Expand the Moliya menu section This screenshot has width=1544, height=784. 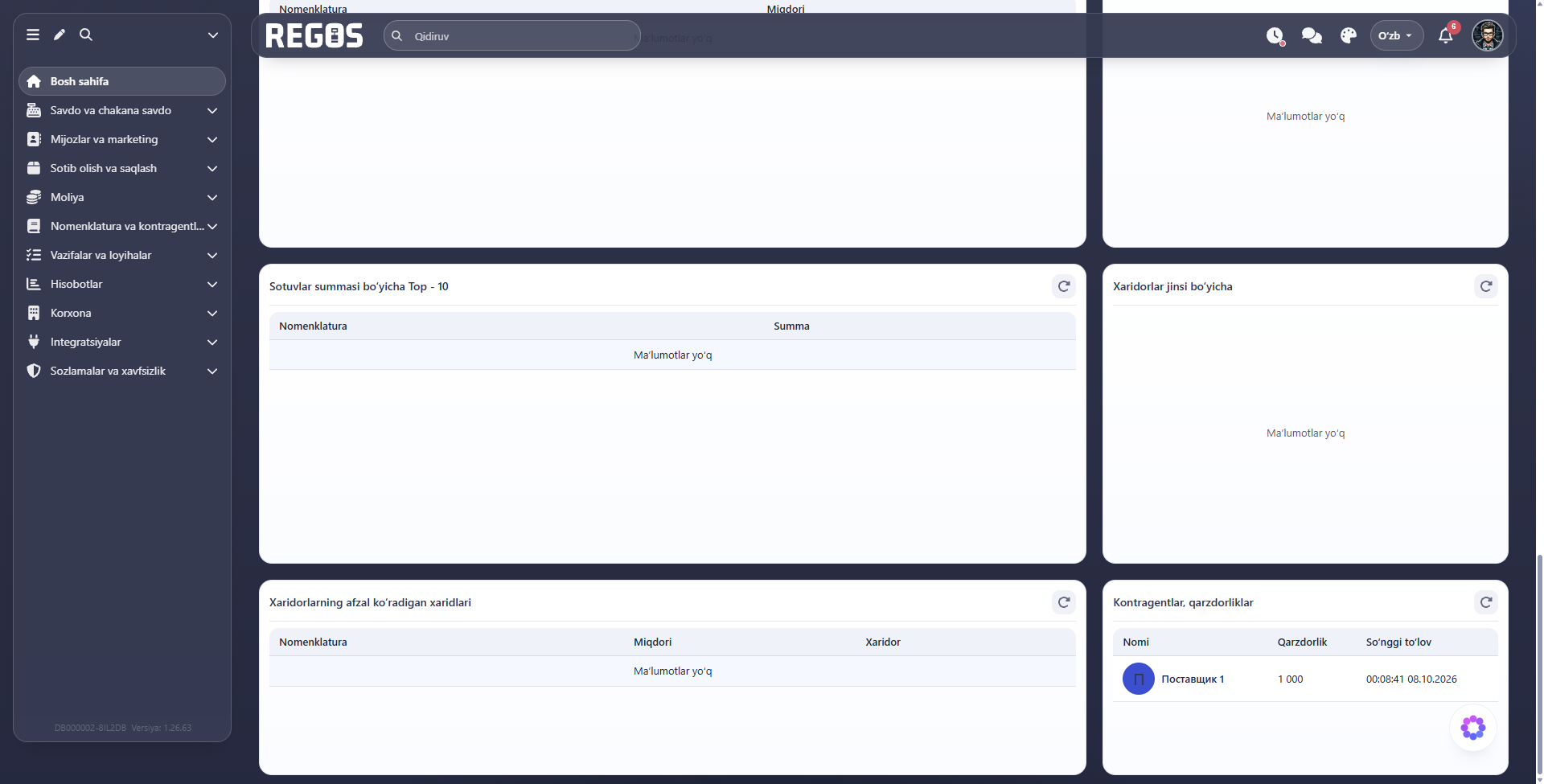pos(122,197)
